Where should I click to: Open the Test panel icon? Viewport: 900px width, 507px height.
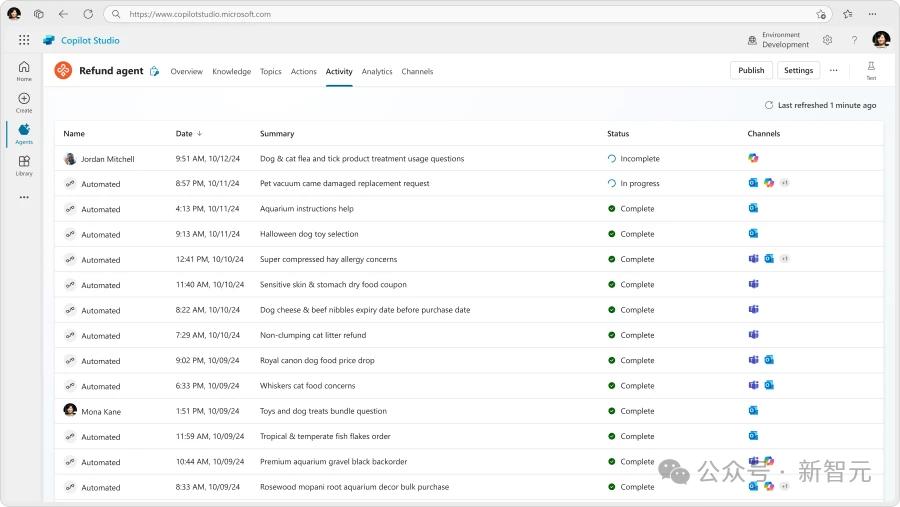click(871, 71)
